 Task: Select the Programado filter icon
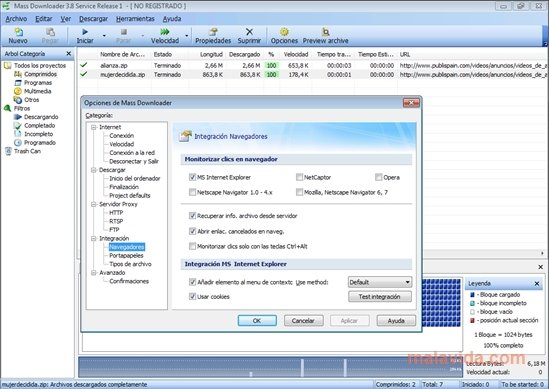pos(18,143)
